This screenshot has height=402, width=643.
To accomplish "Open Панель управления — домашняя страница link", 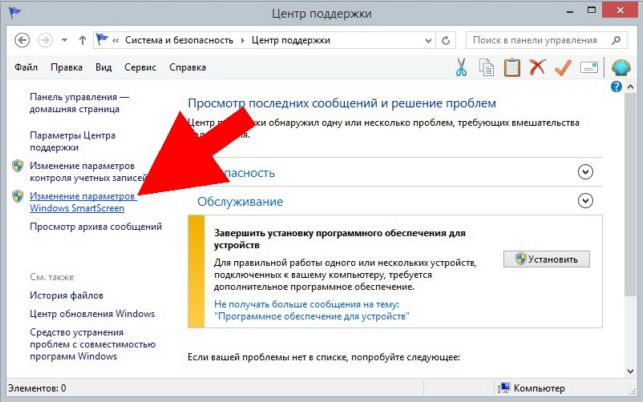I will coord(79,103).
